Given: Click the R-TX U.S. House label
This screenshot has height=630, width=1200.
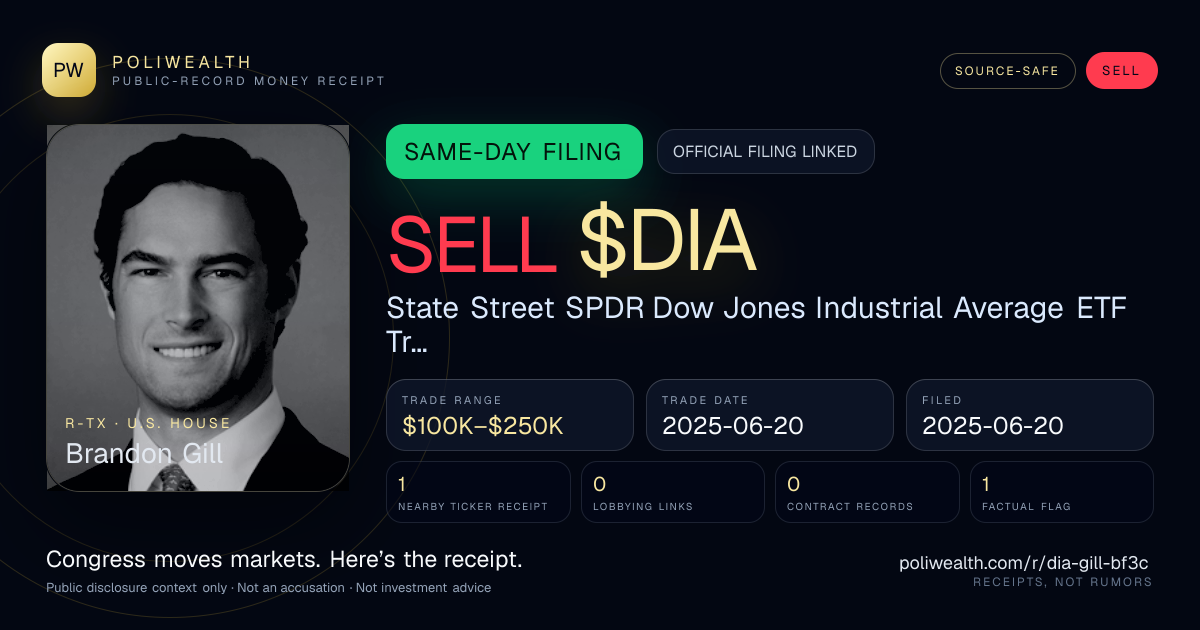Looking at the screenshot, I should [x=148, y=423].
